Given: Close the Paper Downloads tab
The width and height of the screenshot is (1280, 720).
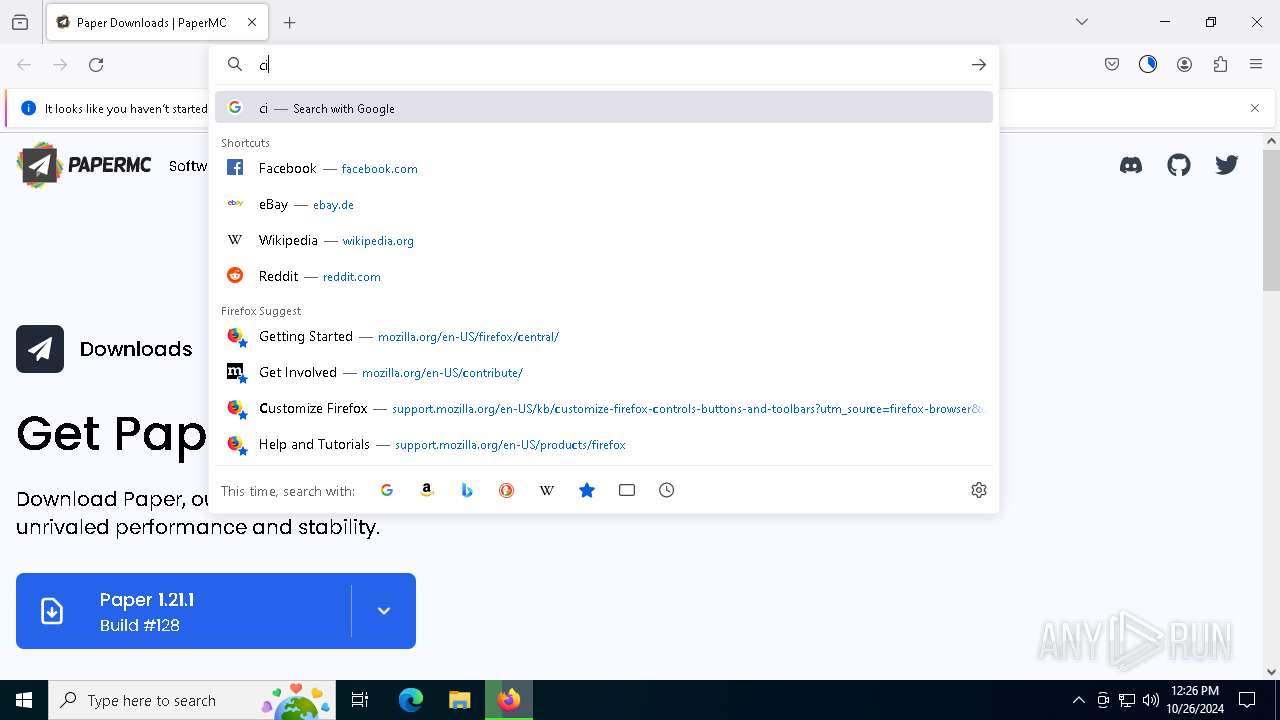Looking at the screenshot, I should coord(252,22).
